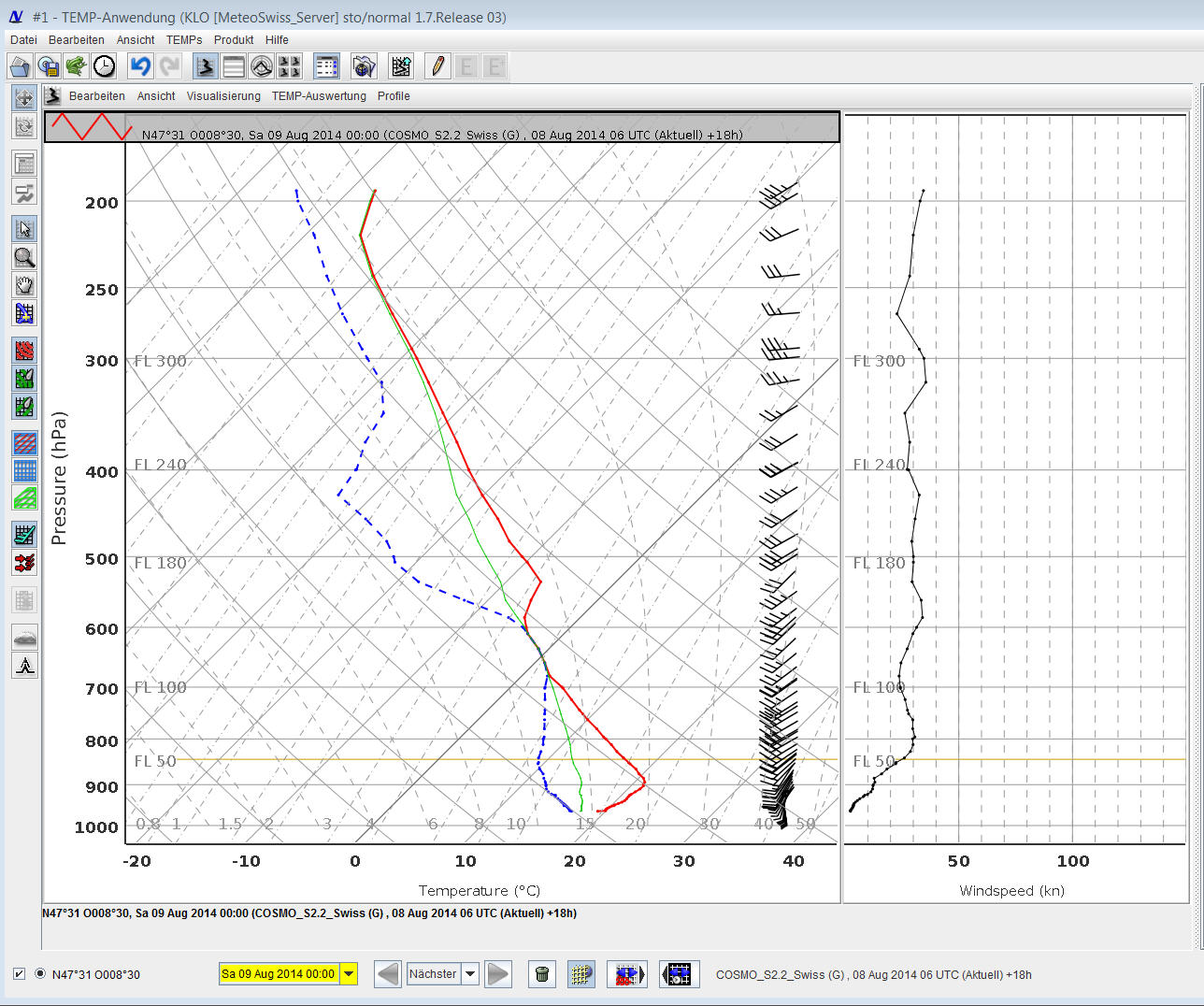1204x1006 pixels.
Task: Click the save disk icon in toolbar
Action: click(x=49, y=66)
